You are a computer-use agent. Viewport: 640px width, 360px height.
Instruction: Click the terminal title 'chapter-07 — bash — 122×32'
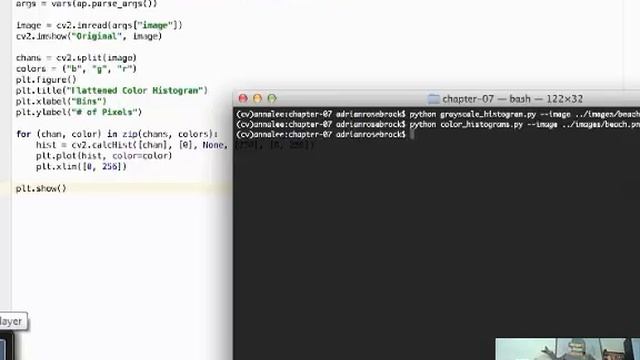pyautogui.click(x=513, y=99)
